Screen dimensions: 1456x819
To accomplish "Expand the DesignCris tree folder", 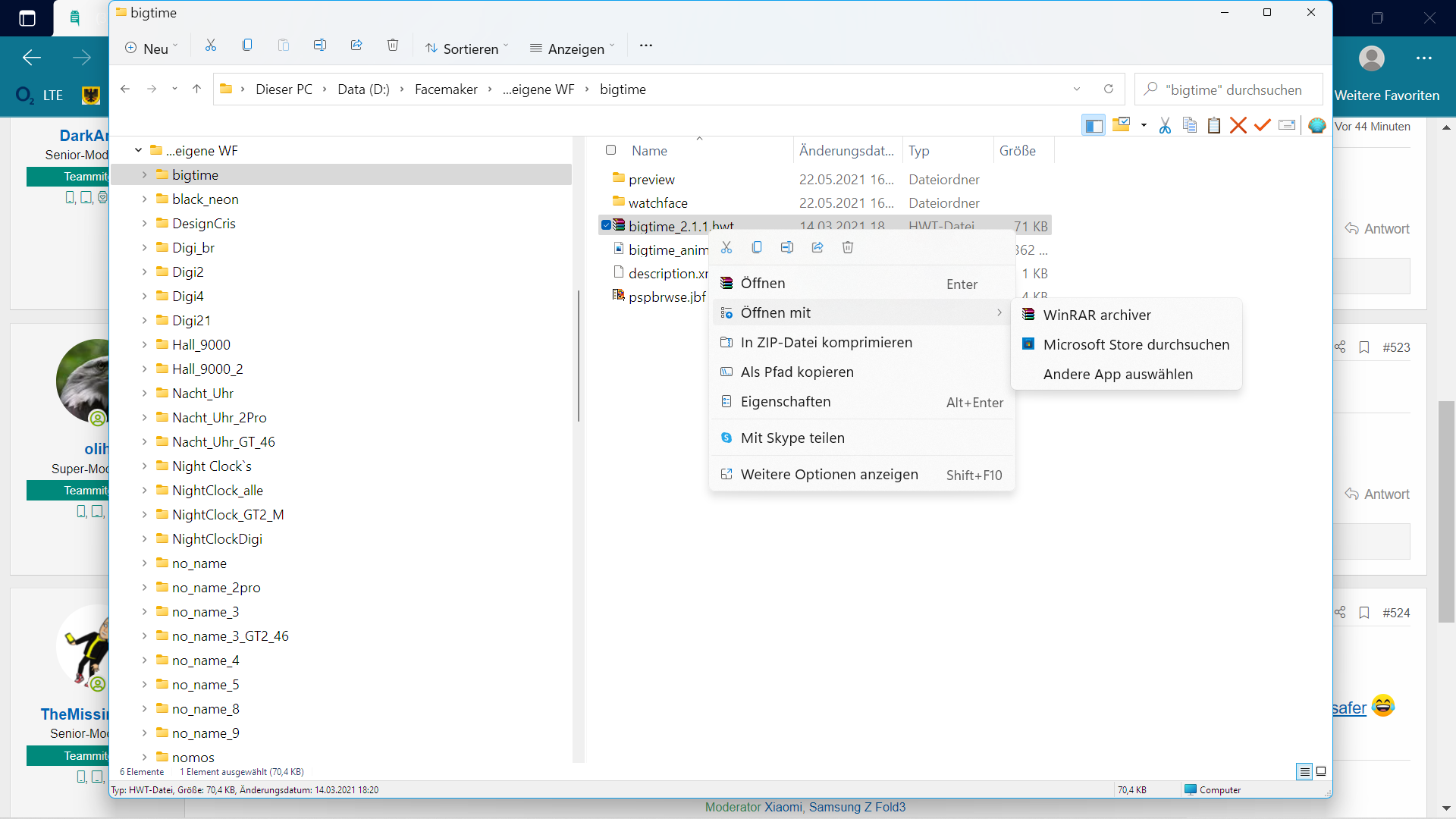I will tap(144, 223).
